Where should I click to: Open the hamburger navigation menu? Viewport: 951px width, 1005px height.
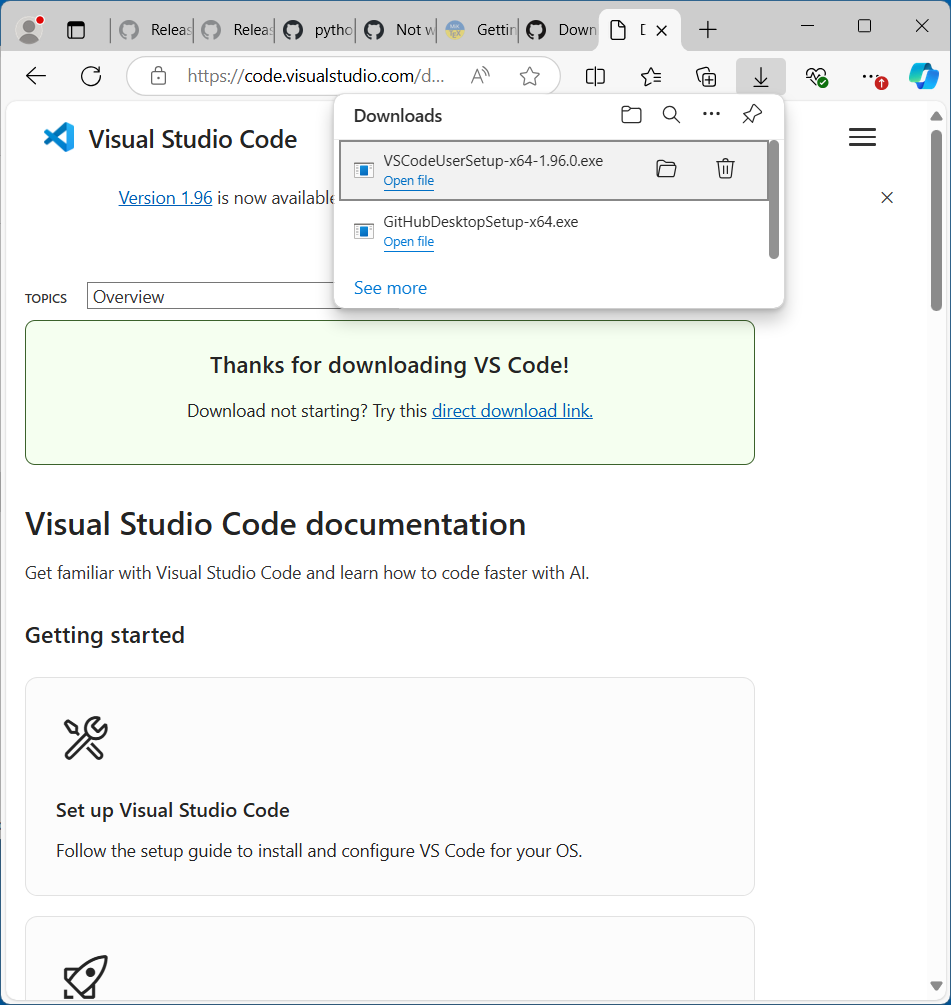pyautogui.click(x=862, y=138)
